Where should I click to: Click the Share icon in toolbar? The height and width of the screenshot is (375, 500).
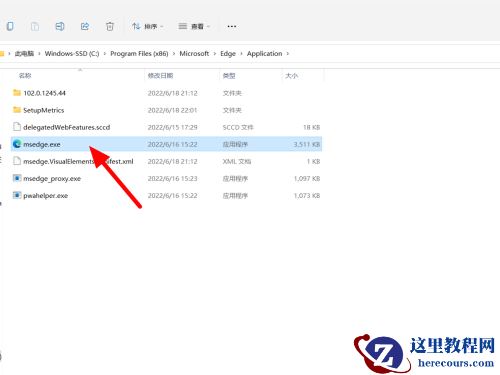click(85, 26)
